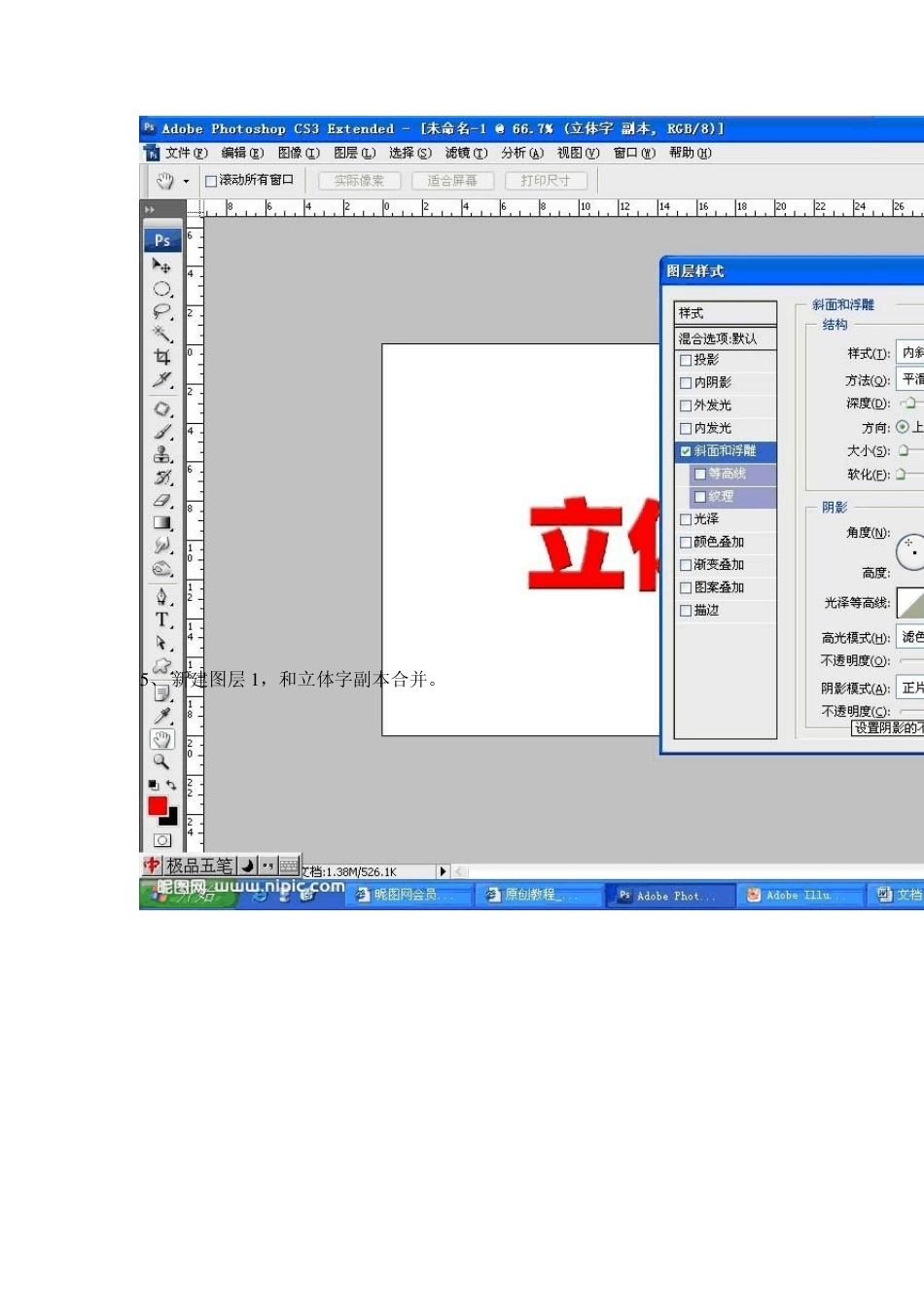Enable the 投影 (Drop Shadow) checkbox
This screenshot has width=924, height=1307.
click(686, 360)
